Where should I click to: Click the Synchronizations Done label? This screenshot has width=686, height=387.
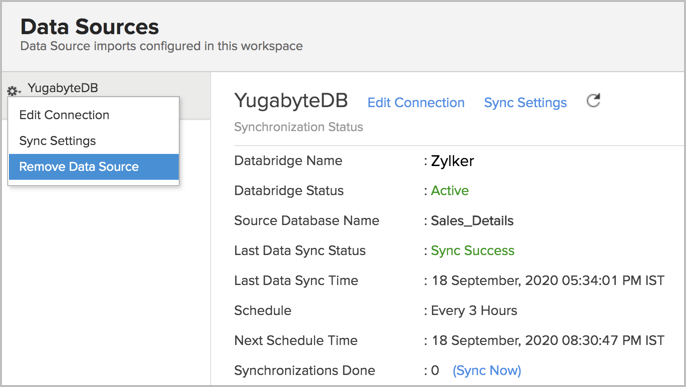(x=304, y=370)
